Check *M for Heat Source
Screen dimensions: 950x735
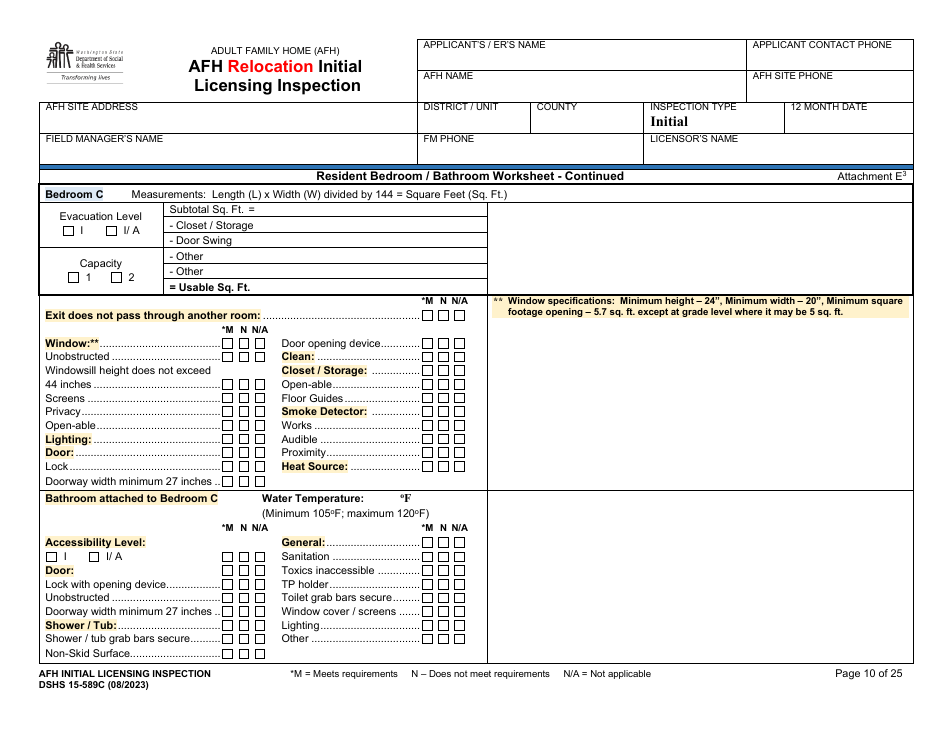click(428, 466)
